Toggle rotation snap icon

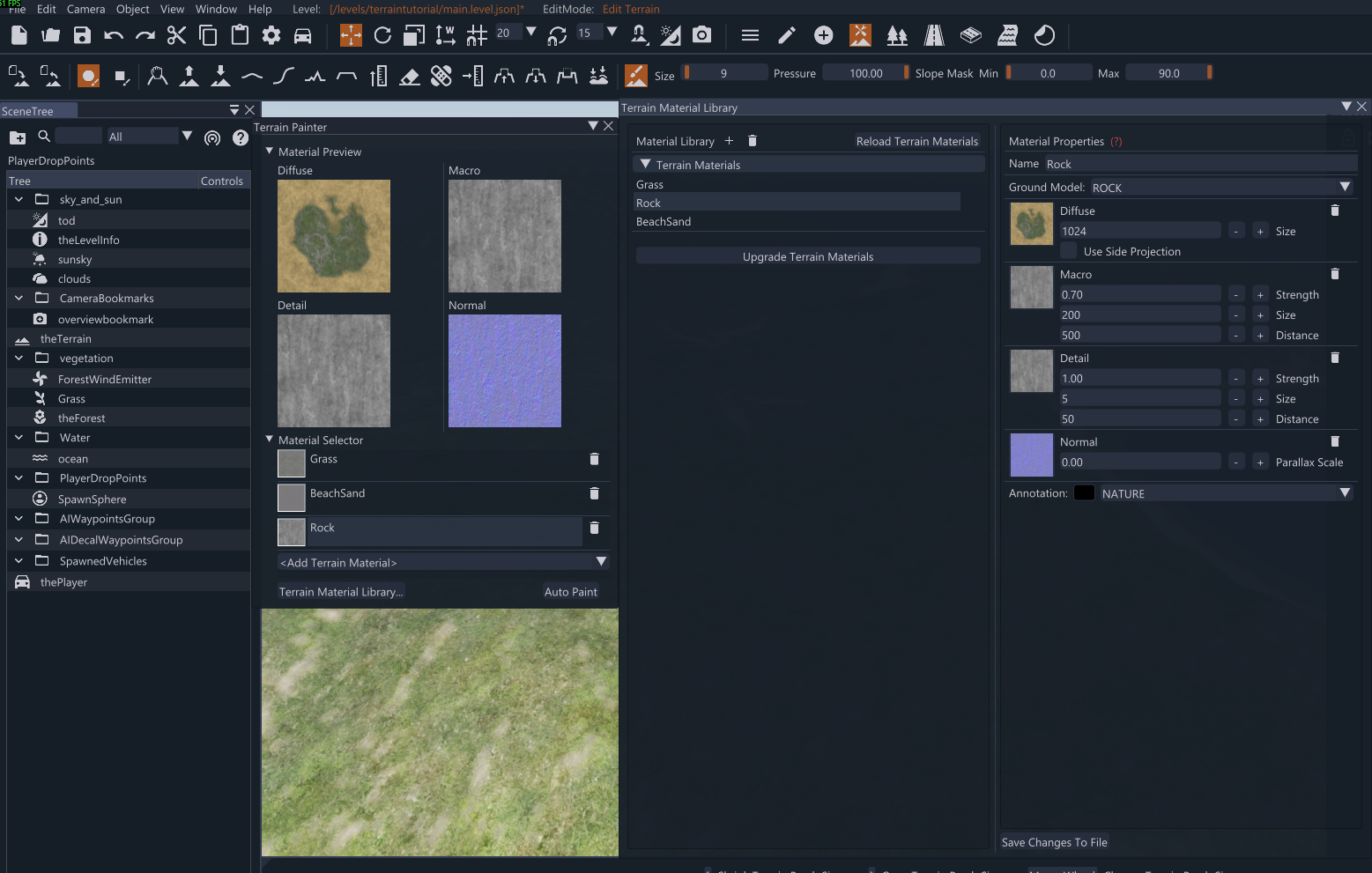point(557,35)
